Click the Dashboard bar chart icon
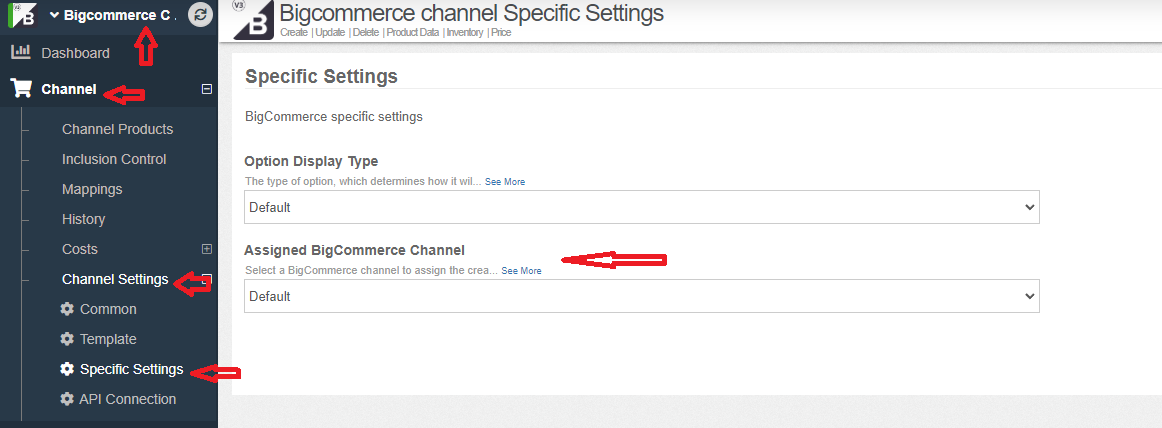Image resolution: width=1162 pixels, height=428 pixels. [20, 52]
